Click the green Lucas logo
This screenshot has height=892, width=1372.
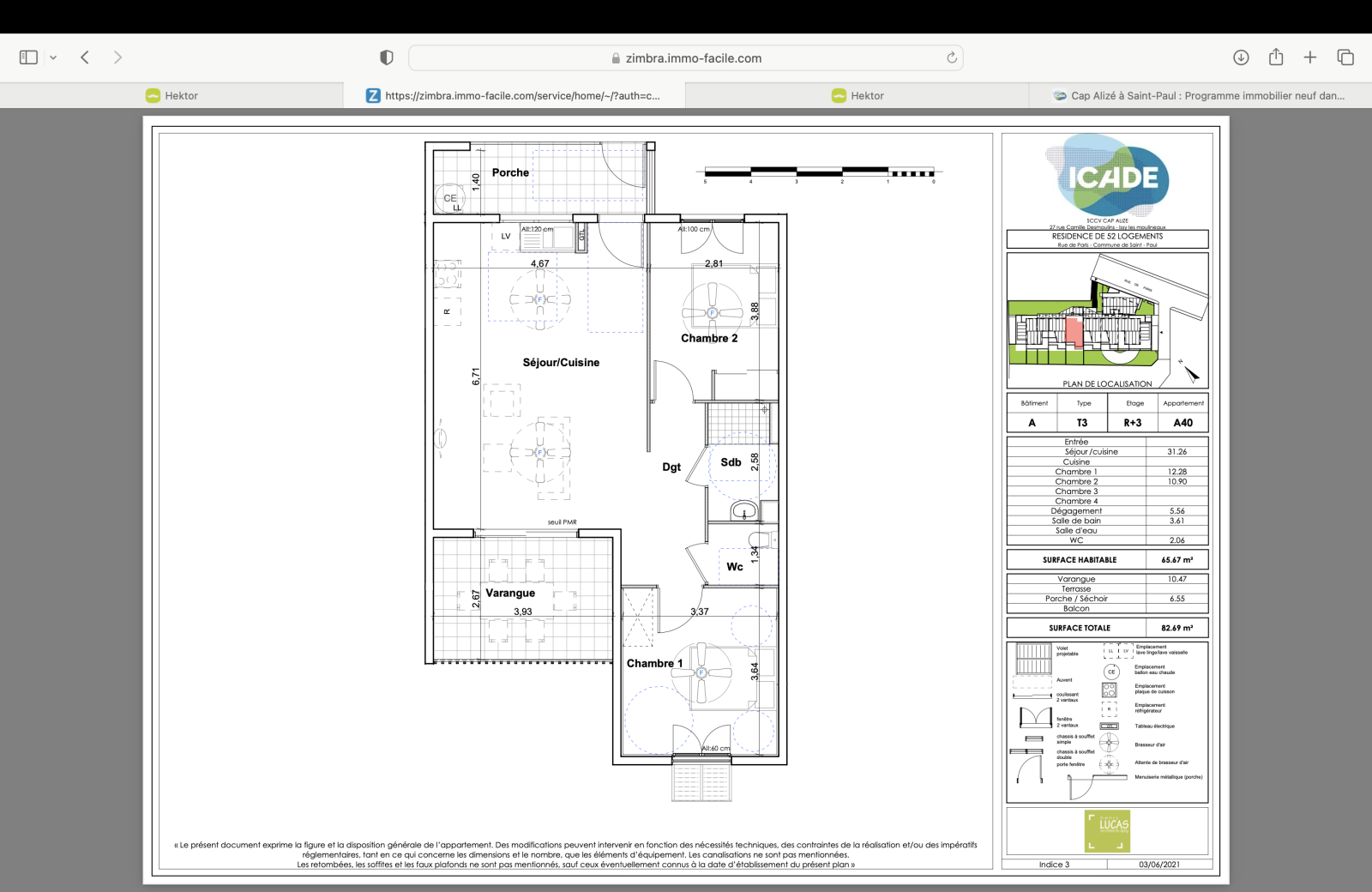pos(1107,830)
